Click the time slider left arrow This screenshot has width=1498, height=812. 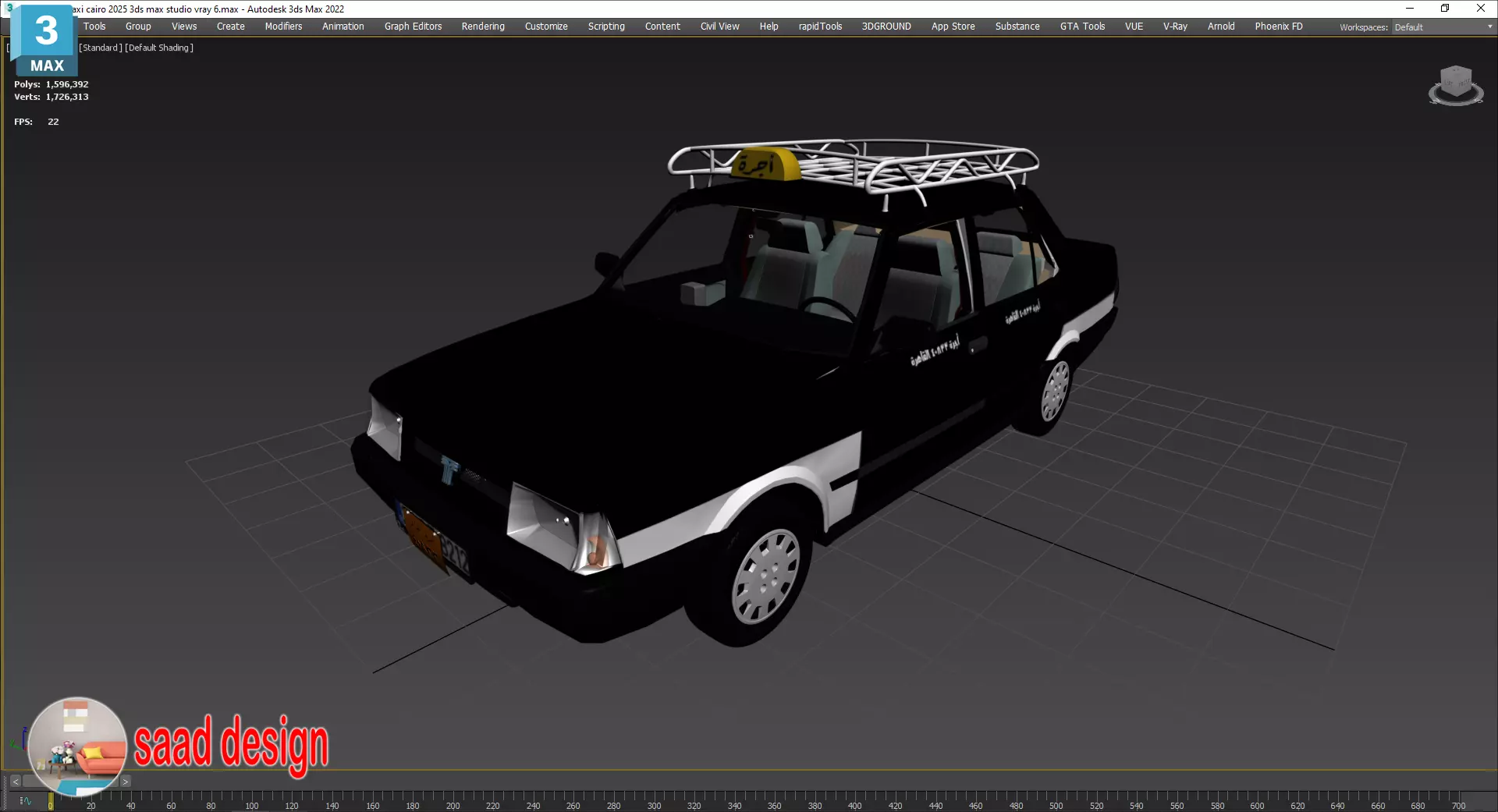(15, 781)
